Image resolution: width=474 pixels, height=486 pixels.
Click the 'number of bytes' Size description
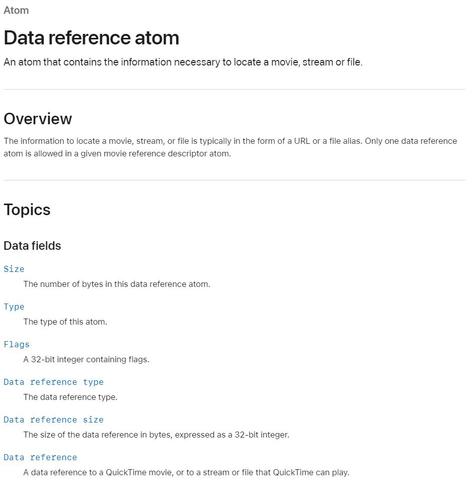(117, 284)
